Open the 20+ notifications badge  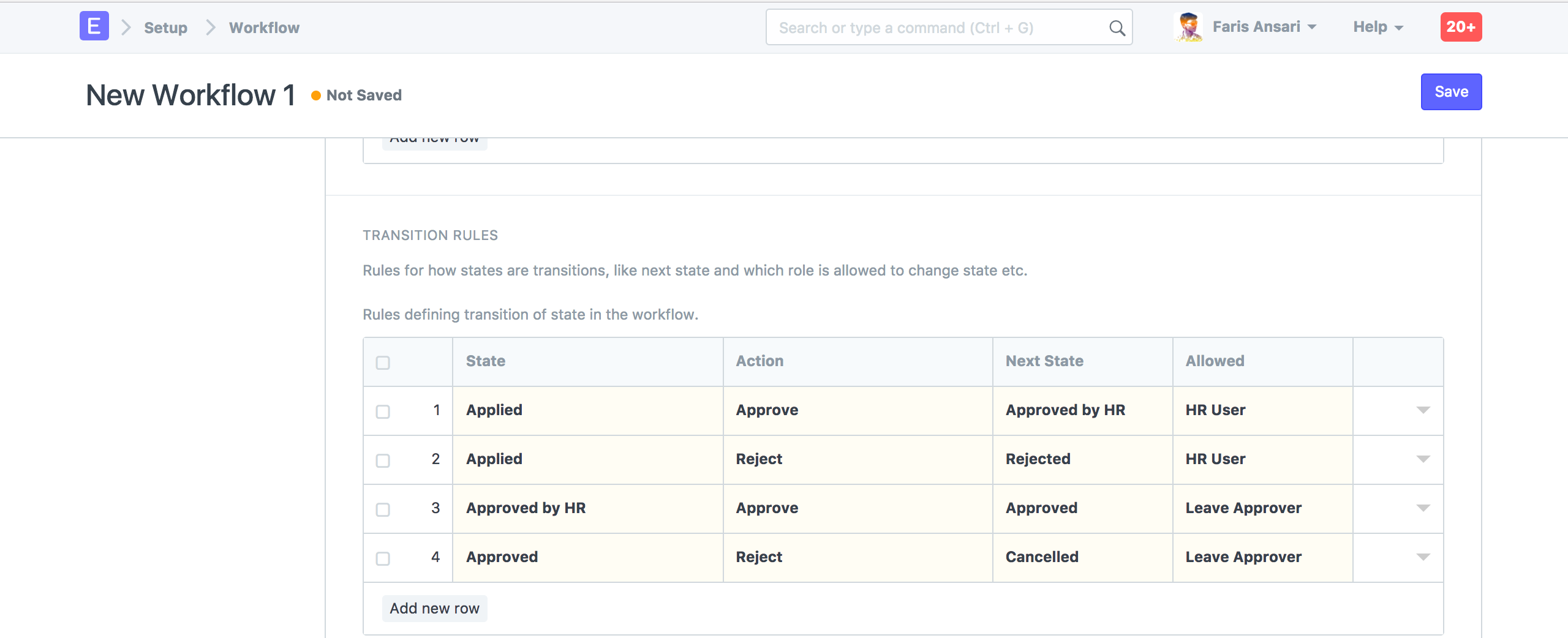pos(1460,27)
